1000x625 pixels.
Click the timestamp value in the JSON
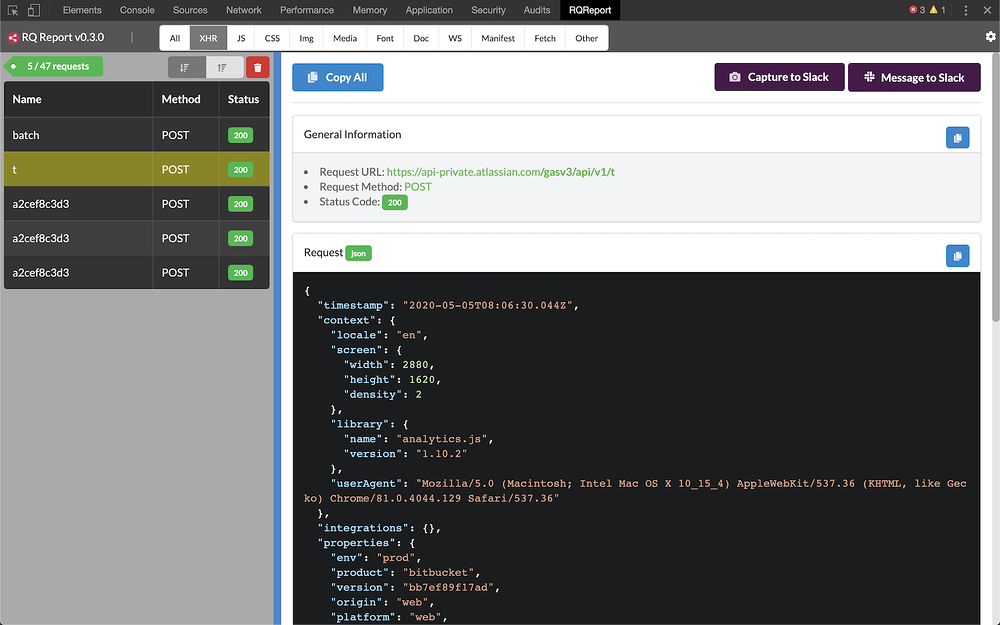488,305
